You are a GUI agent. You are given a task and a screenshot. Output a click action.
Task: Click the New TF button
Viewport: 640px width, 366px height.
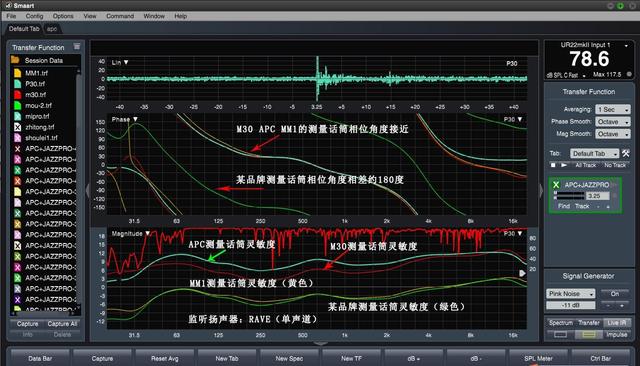351,358
